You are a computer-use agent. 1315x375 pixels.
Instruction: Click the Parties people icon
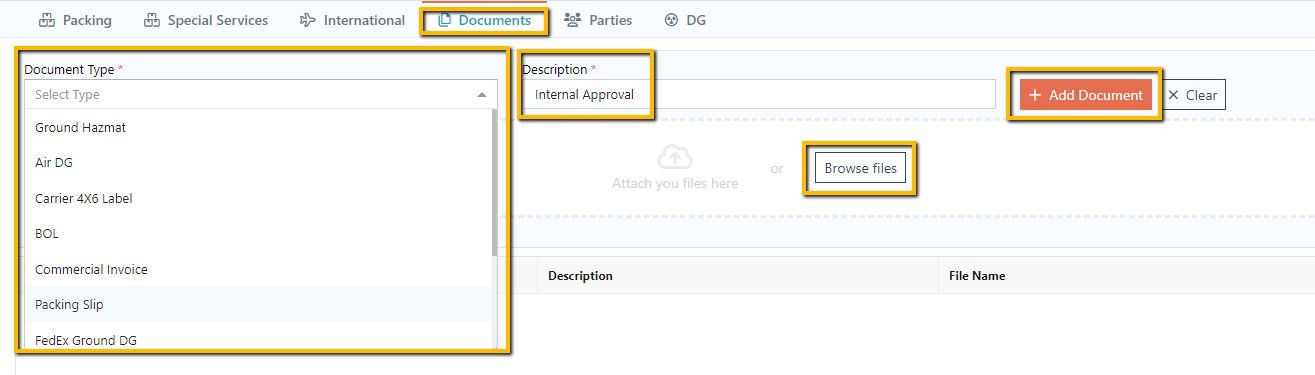coord(573,20)
